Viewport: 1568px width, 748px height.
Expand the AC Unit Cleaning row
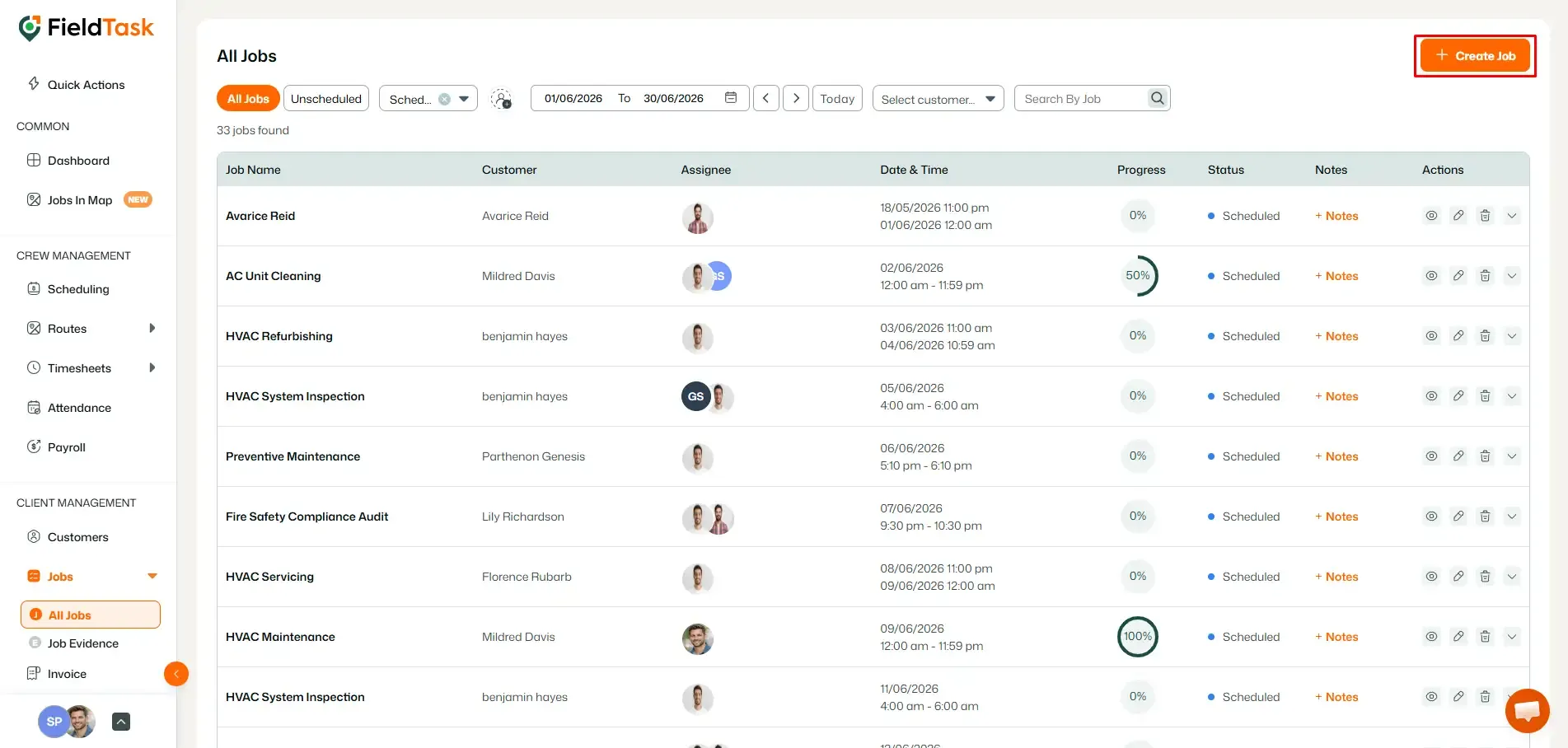point(1512,276)
